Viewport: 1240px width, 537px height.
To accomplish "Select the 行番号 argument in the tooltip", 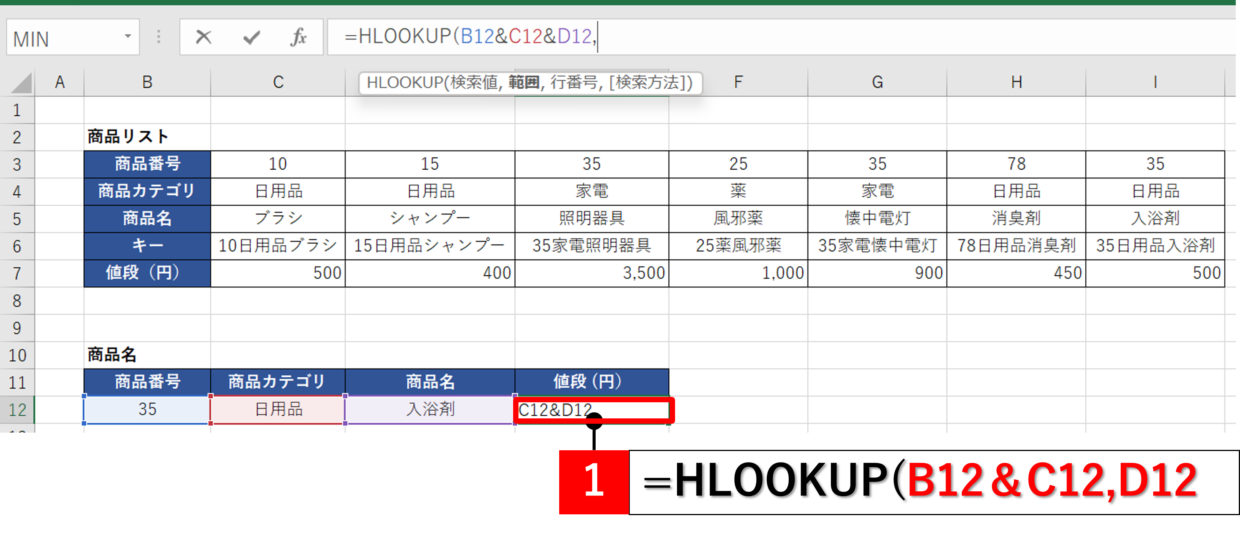I will pyautogui.click(x=569, y=83).
